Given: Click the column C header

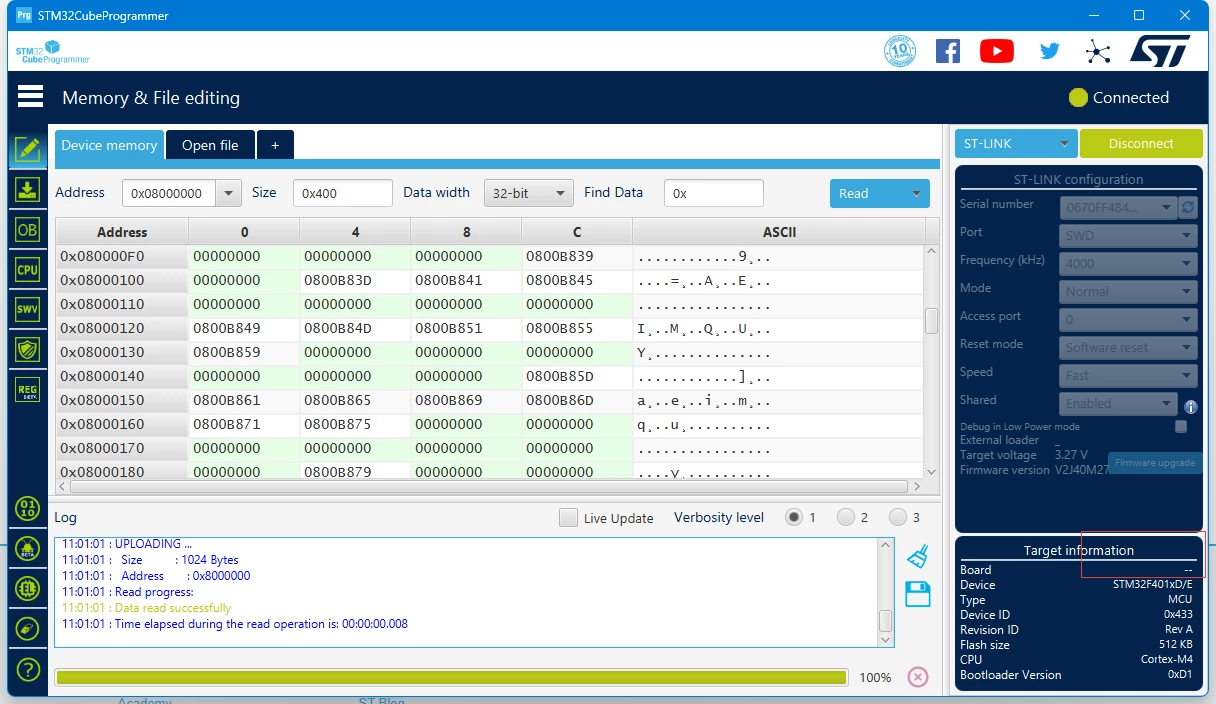Looking at the screenshot, I should tap(577, 232).
